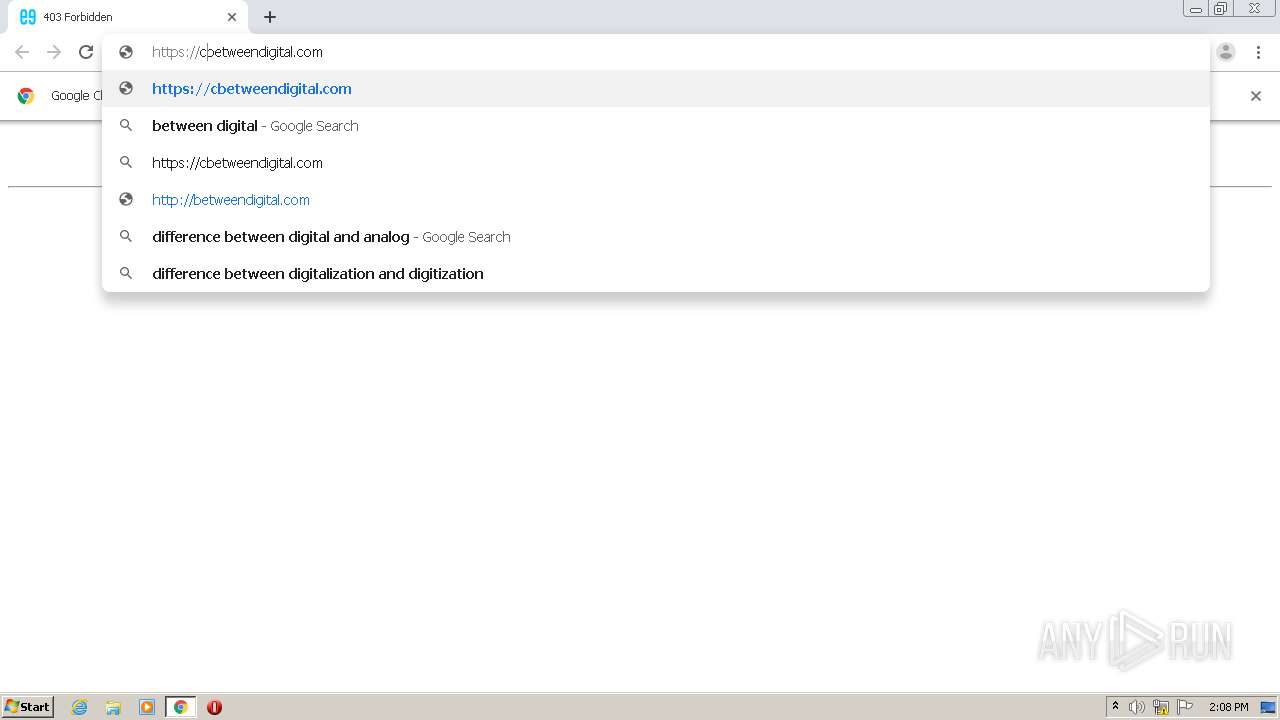Open the Chrome profile avatar menu

(x=1226, y=52)
